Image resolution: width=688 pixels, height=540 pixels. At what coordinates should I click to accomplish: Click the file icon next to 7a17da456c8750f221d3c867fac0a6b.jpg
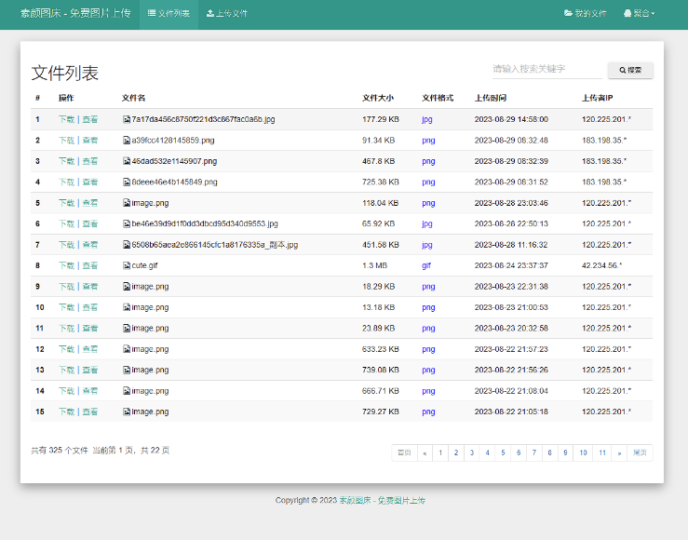coord(126,119)
